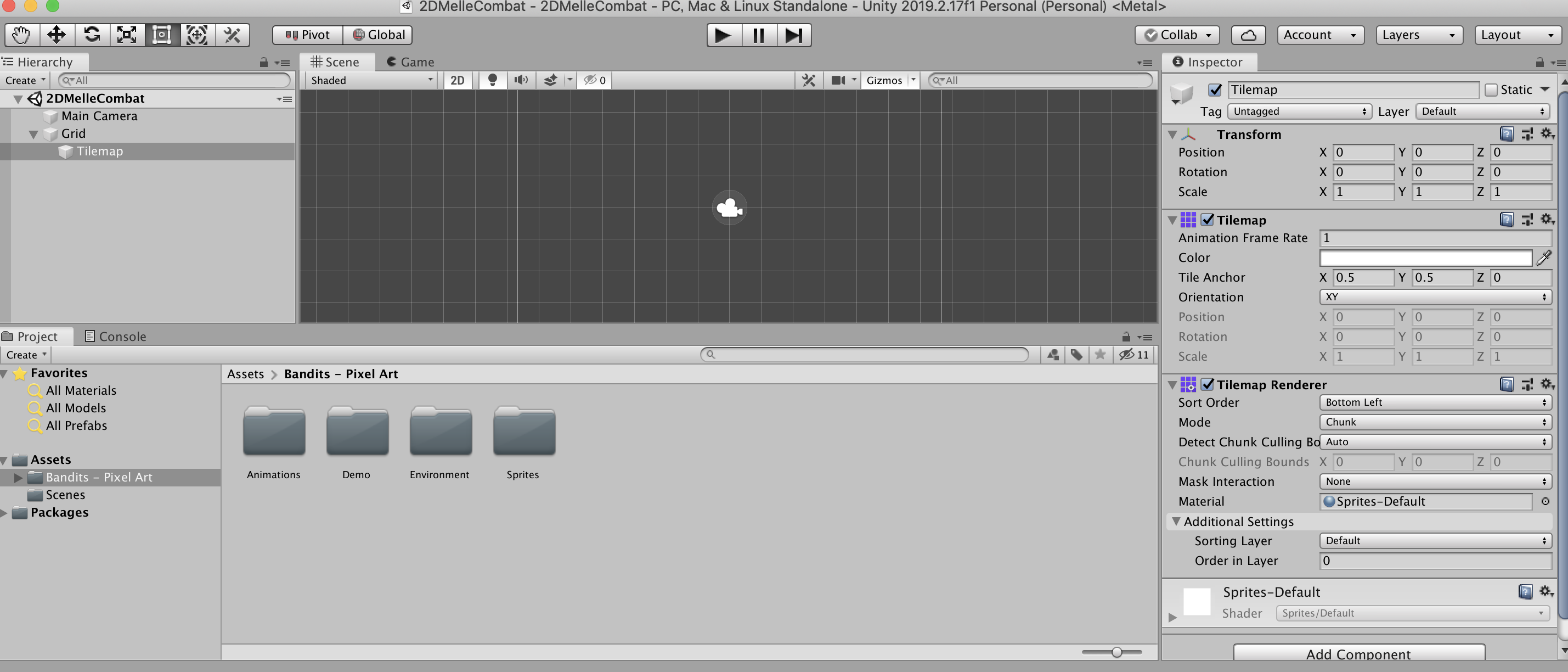
Task: Disable the Tilemap Renderer component checkbox
Action: tap(1208, 384)
